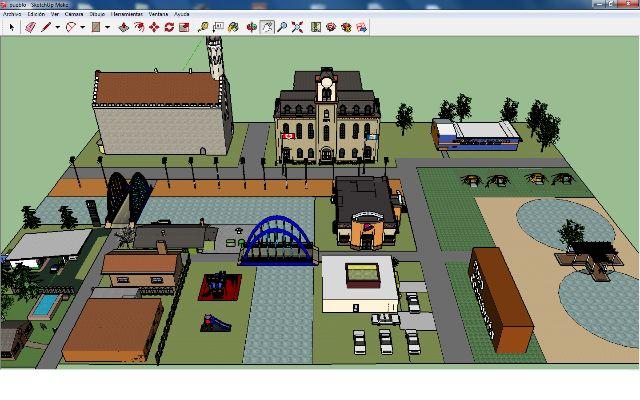
Task: Select the Zoom magnifier tool
Action: (x=282, y=27)
